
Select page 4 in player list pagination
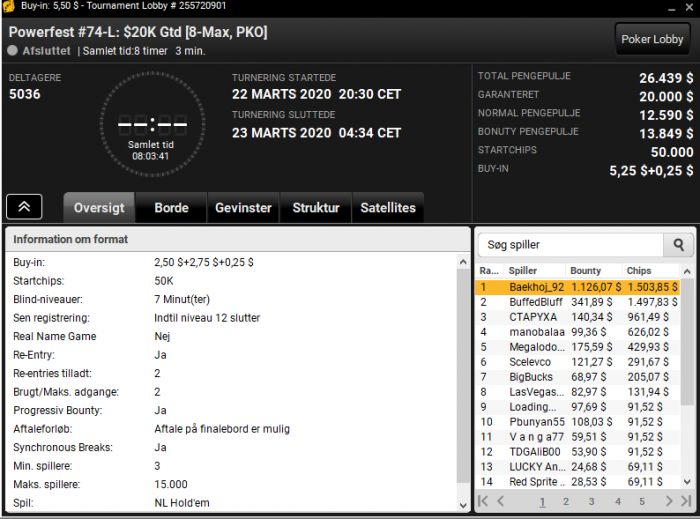pos(618,502)
